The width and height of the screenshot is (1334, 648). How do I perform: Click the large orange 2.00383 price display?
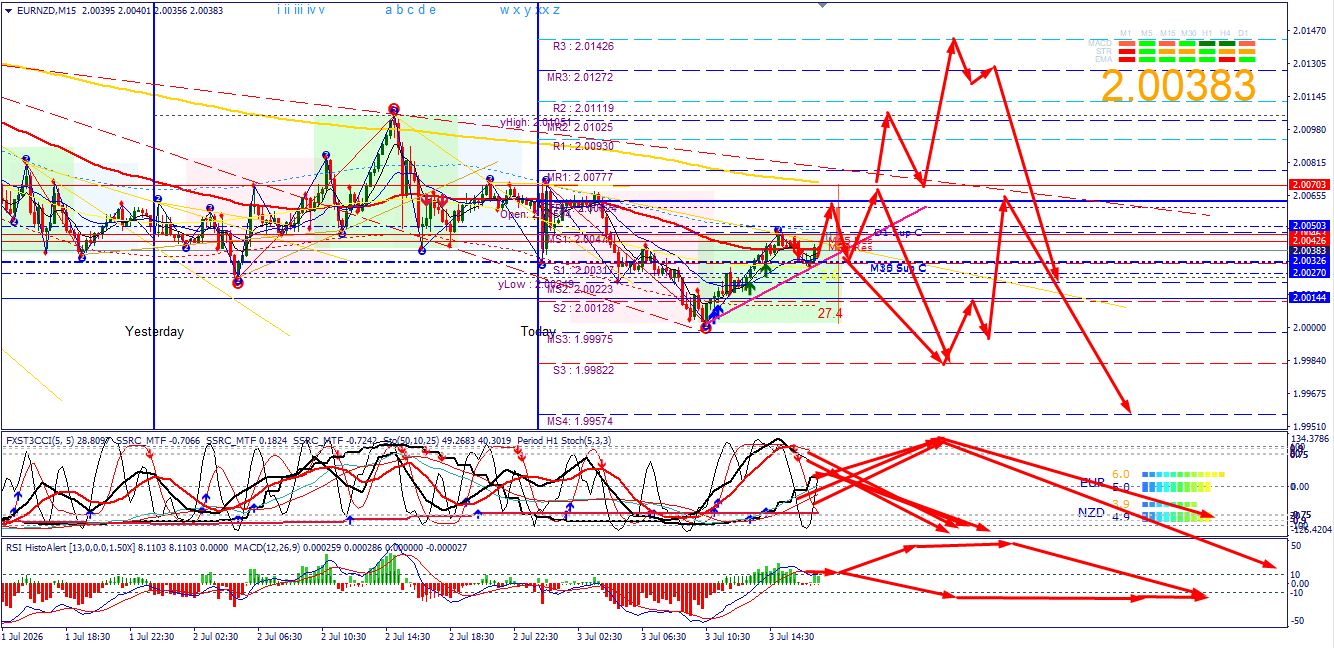tap(1178, 86)
